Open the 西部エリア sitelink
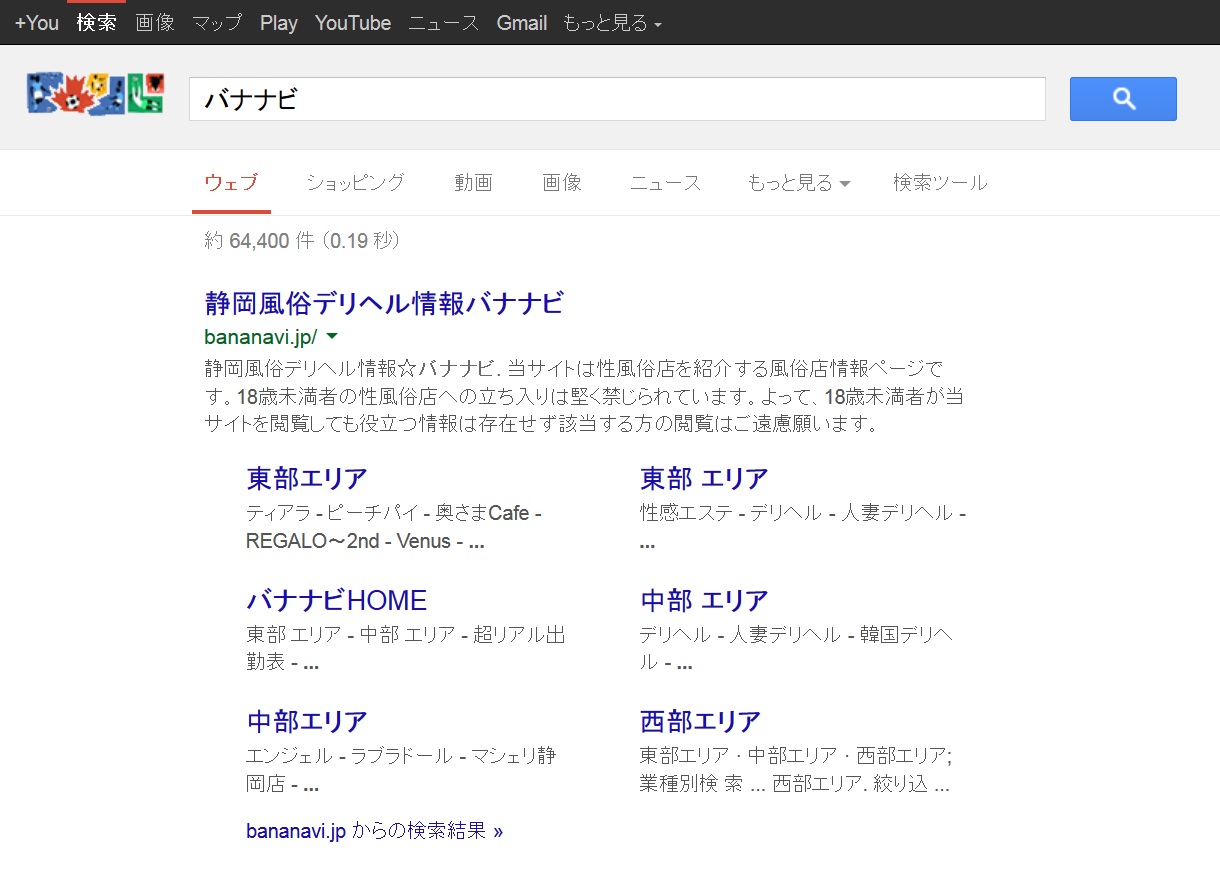 (x=701, y=721)
